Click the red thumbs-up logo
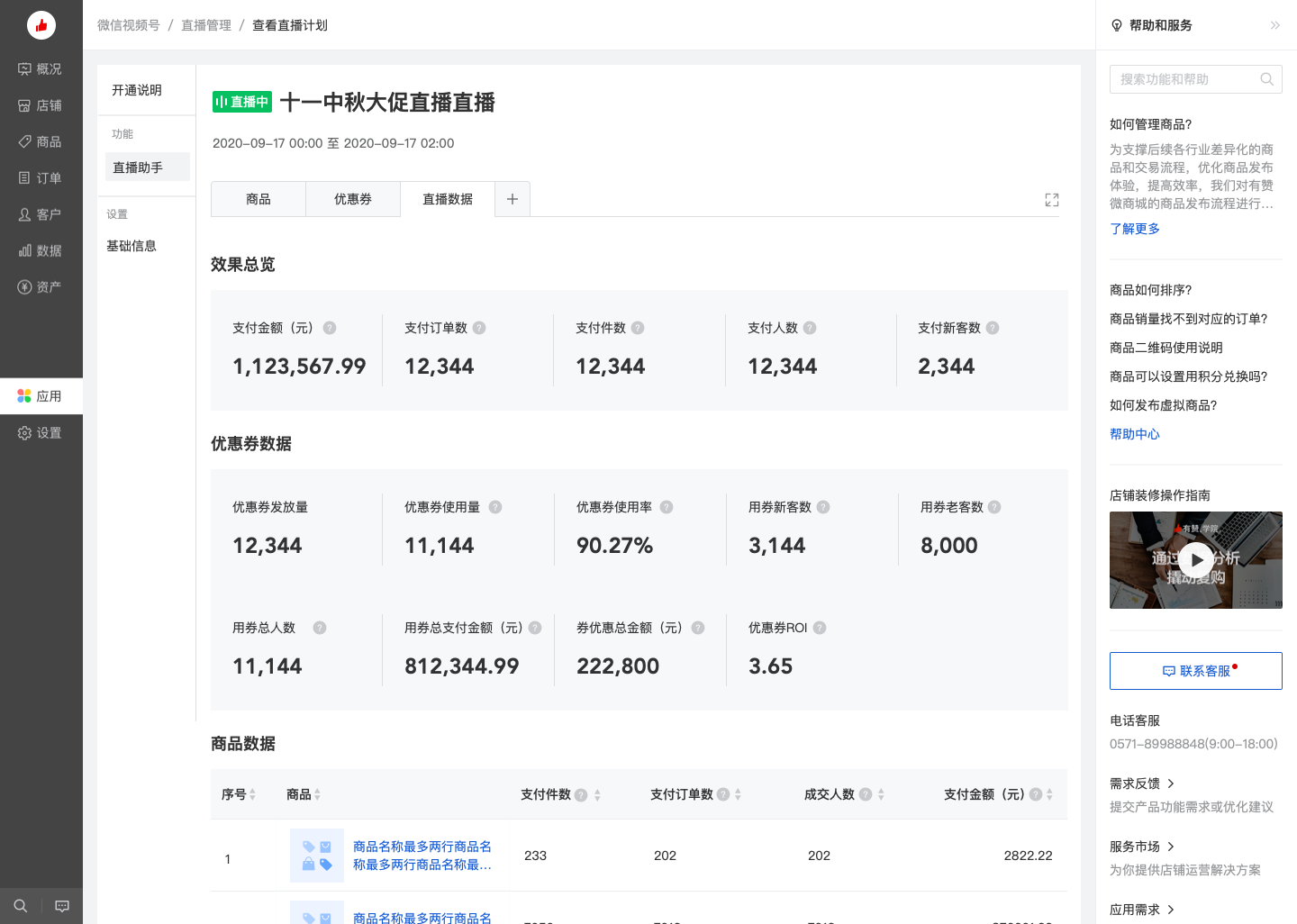Viewport: 1297px width, 924px height. coord(41,25)
